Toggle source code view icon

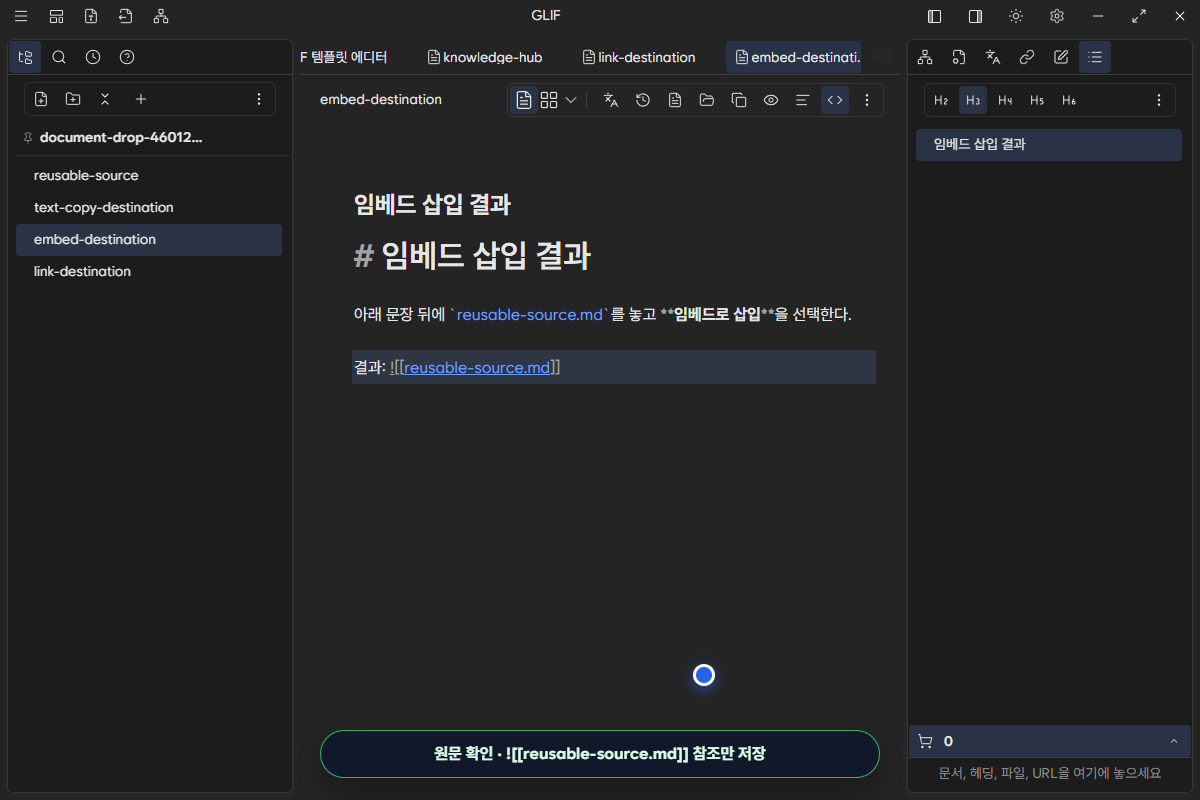coord(835,100)
